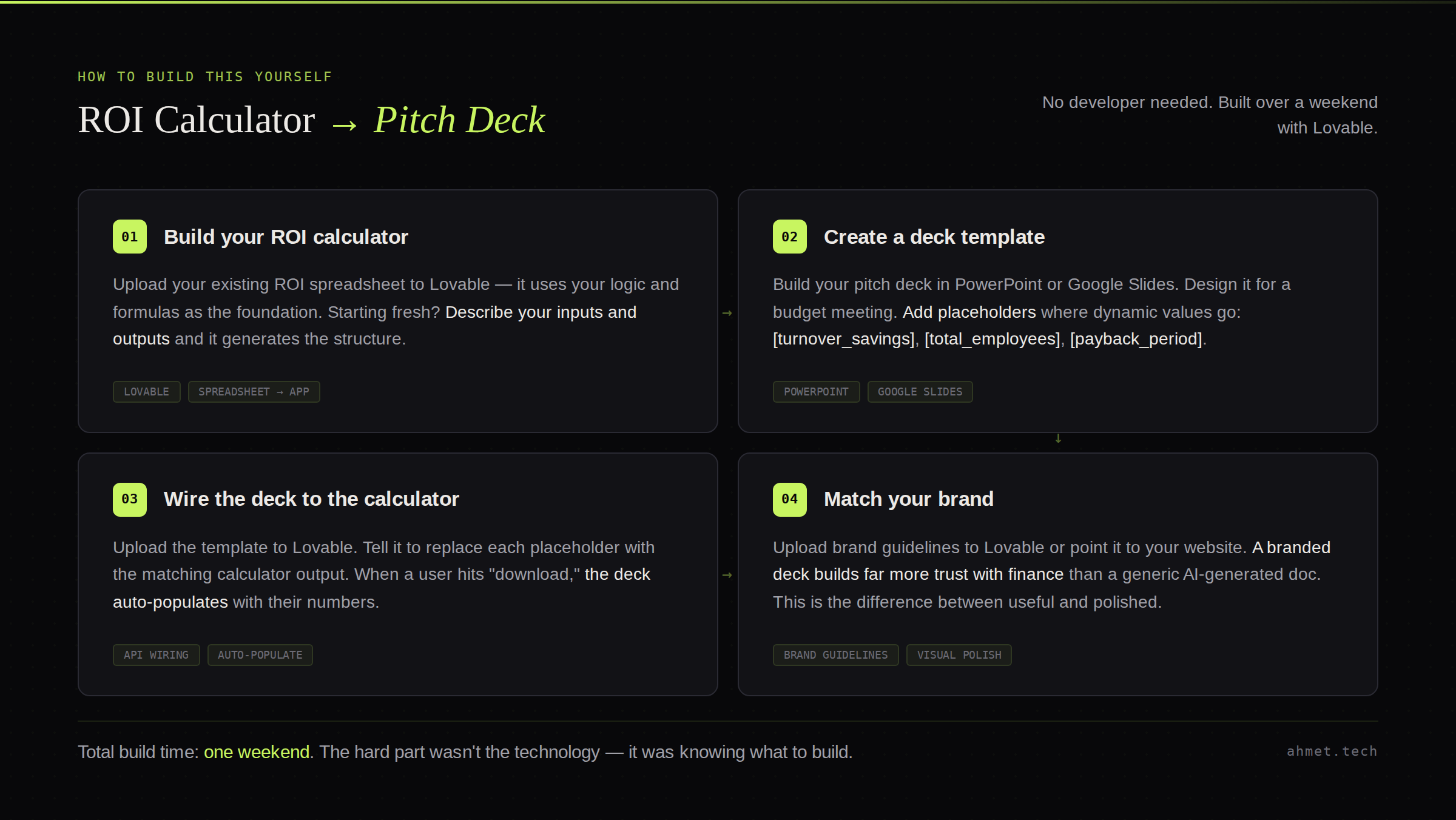
Task: Select the SPREADSHEET → APP tag
Action: pos(254,392)
